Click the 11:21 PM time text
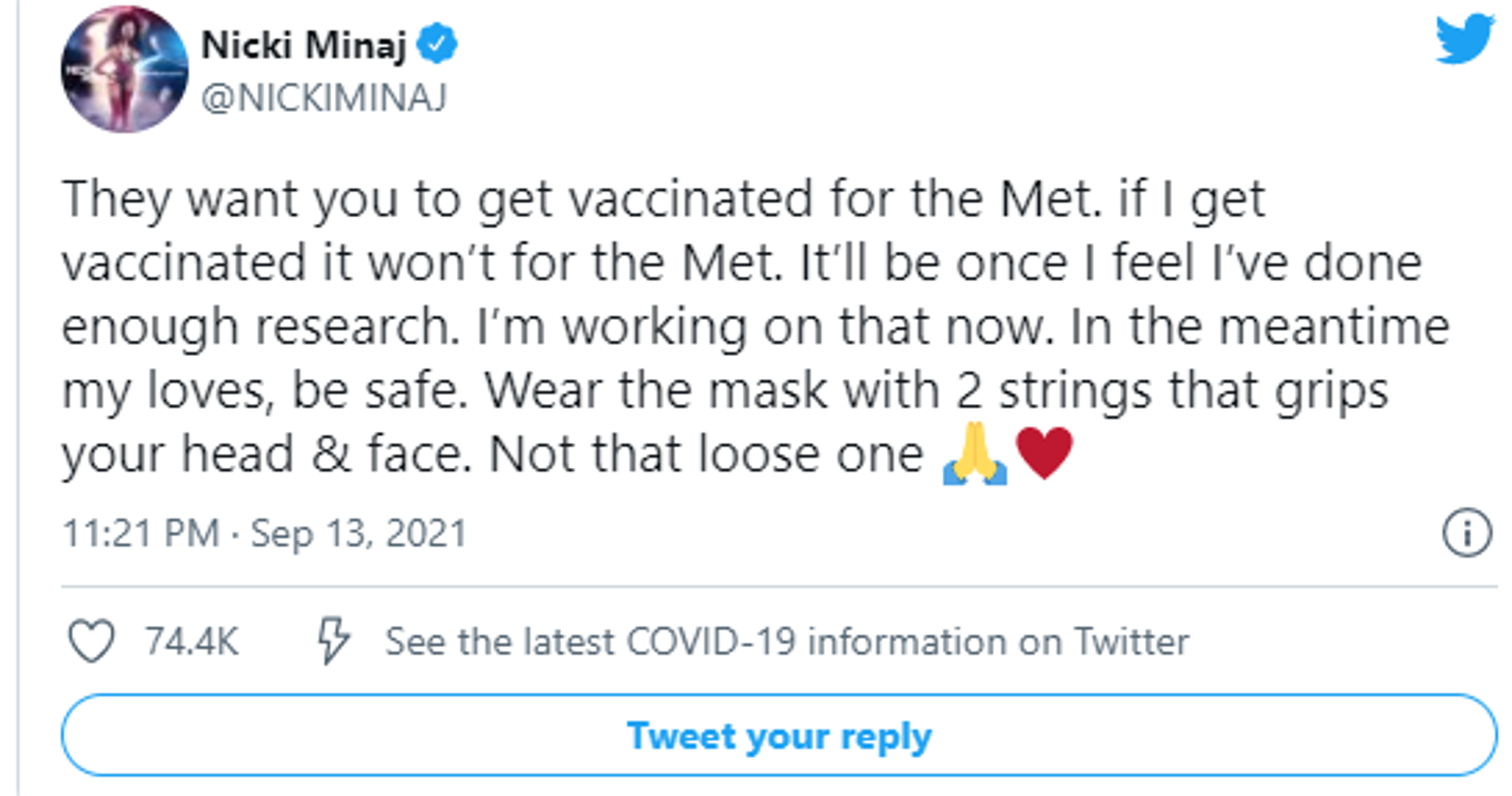The width and height of the screenshot is (1512, 796). [141, 533]
